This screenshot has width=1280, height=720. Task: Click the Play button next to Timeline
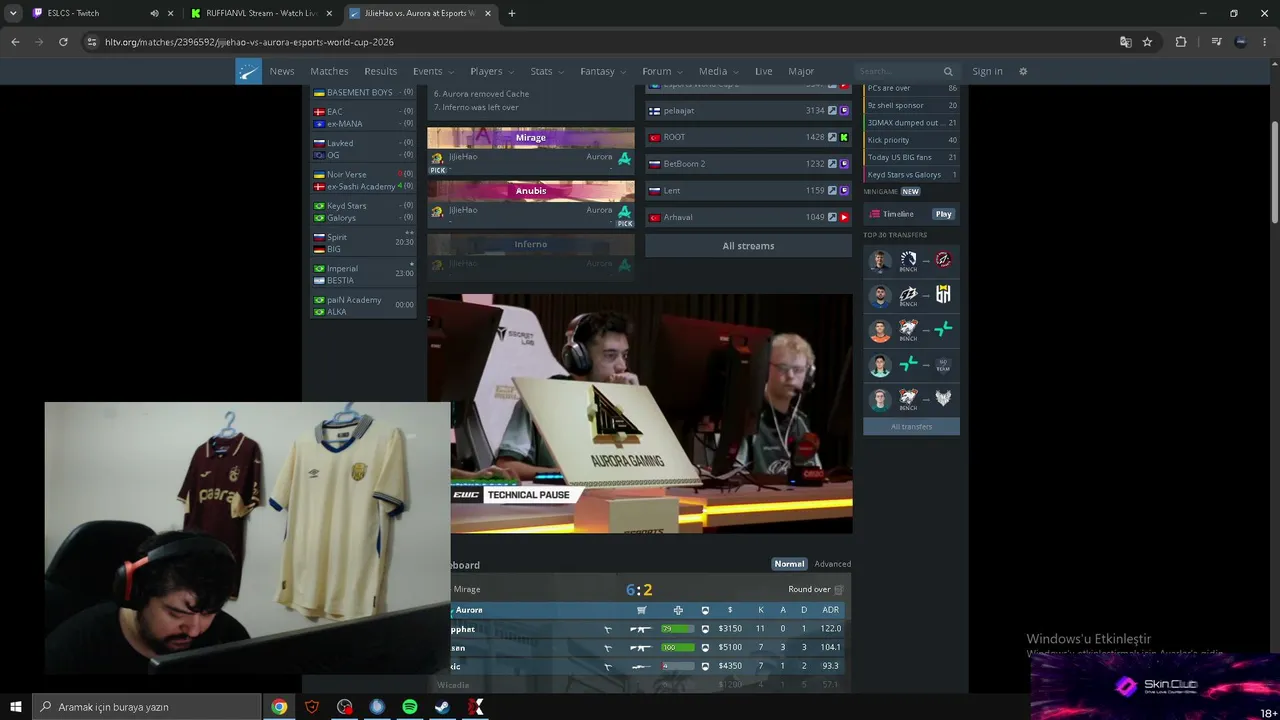point(943,214)
